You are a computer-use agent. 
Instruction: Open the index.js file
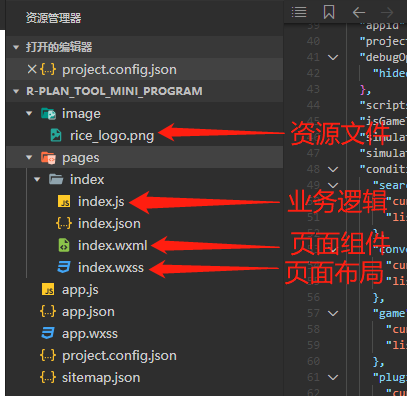pyautogui.click(x=101, y=202)
